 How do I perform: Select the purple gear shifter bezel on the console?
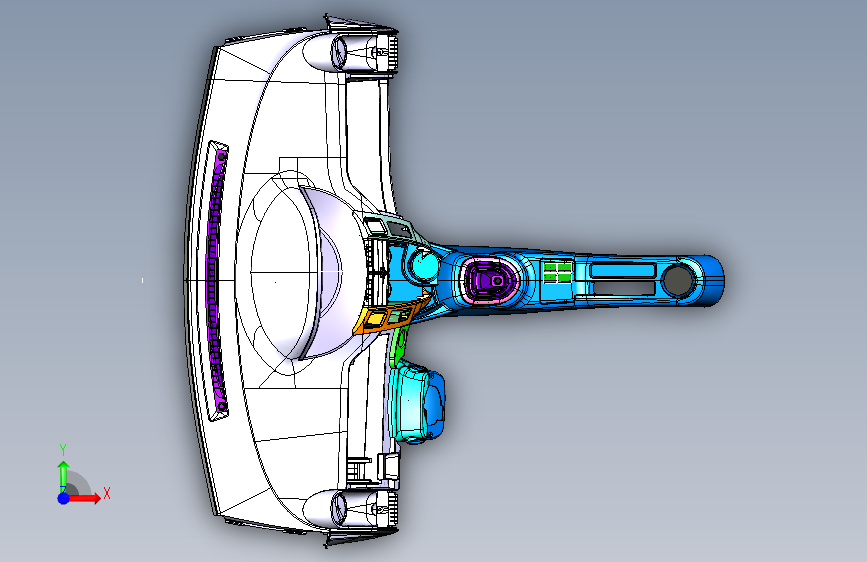coord(488,280)
